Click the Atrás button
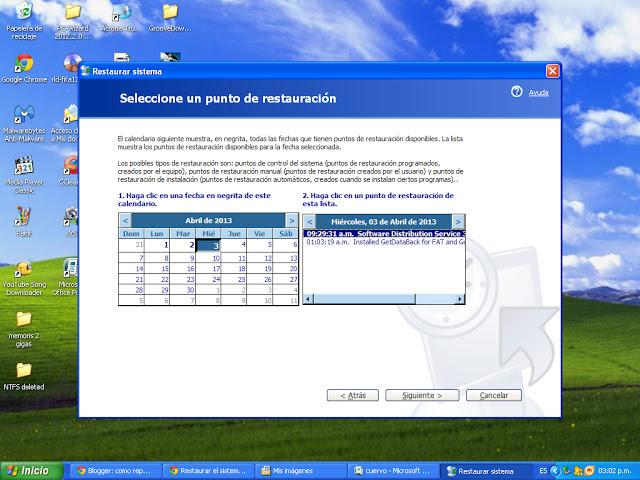This screenshot has height=480, width=640. 353,395
